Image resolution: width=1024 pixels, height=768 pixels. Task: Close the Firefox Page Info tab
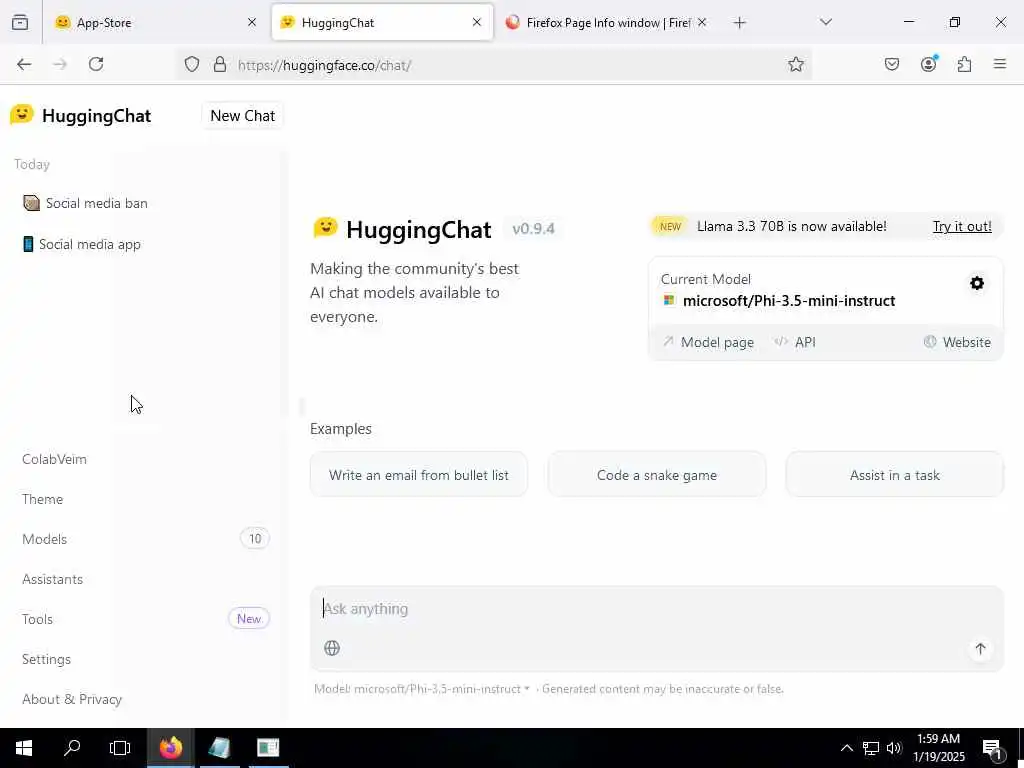[702, 23]
